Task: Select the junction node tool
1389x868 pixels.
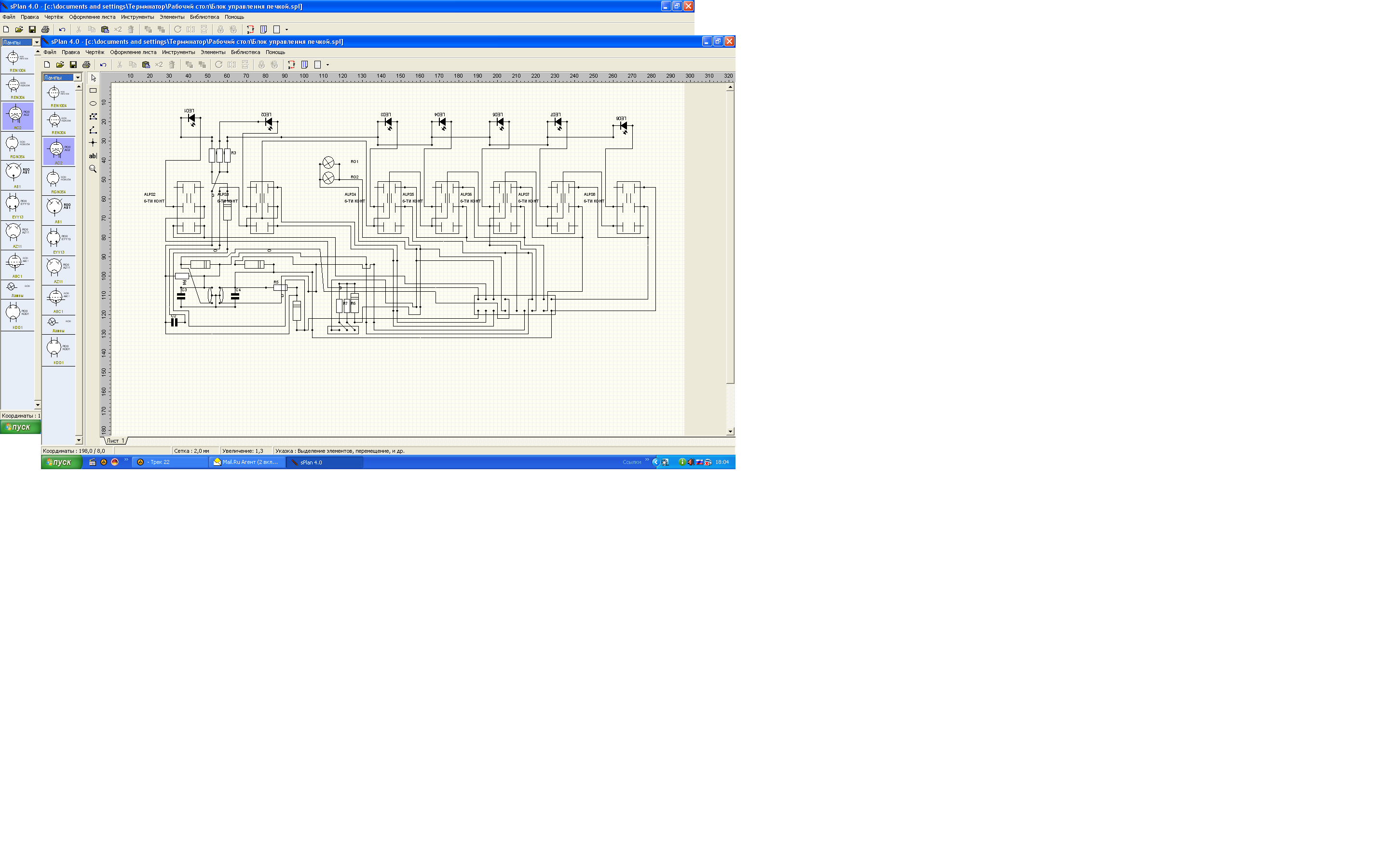Action: [93, 142]
